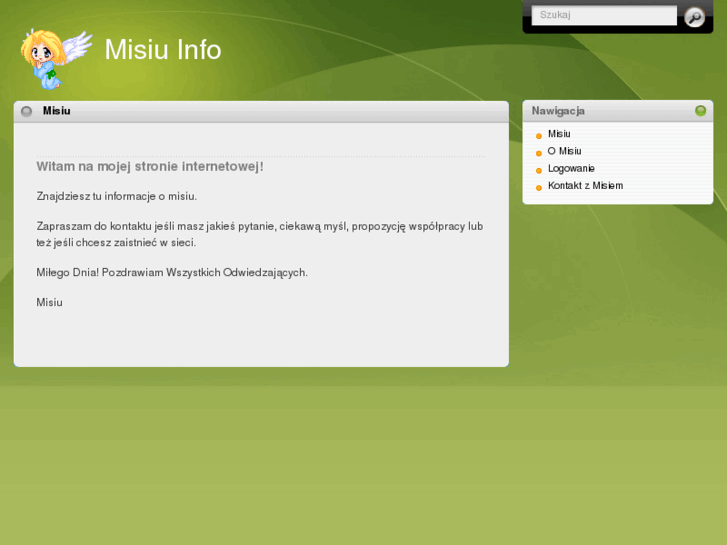727x545 pixels.
Task: Click the green circle icon in Nawigacja header
Action: [x=700, y=110]
